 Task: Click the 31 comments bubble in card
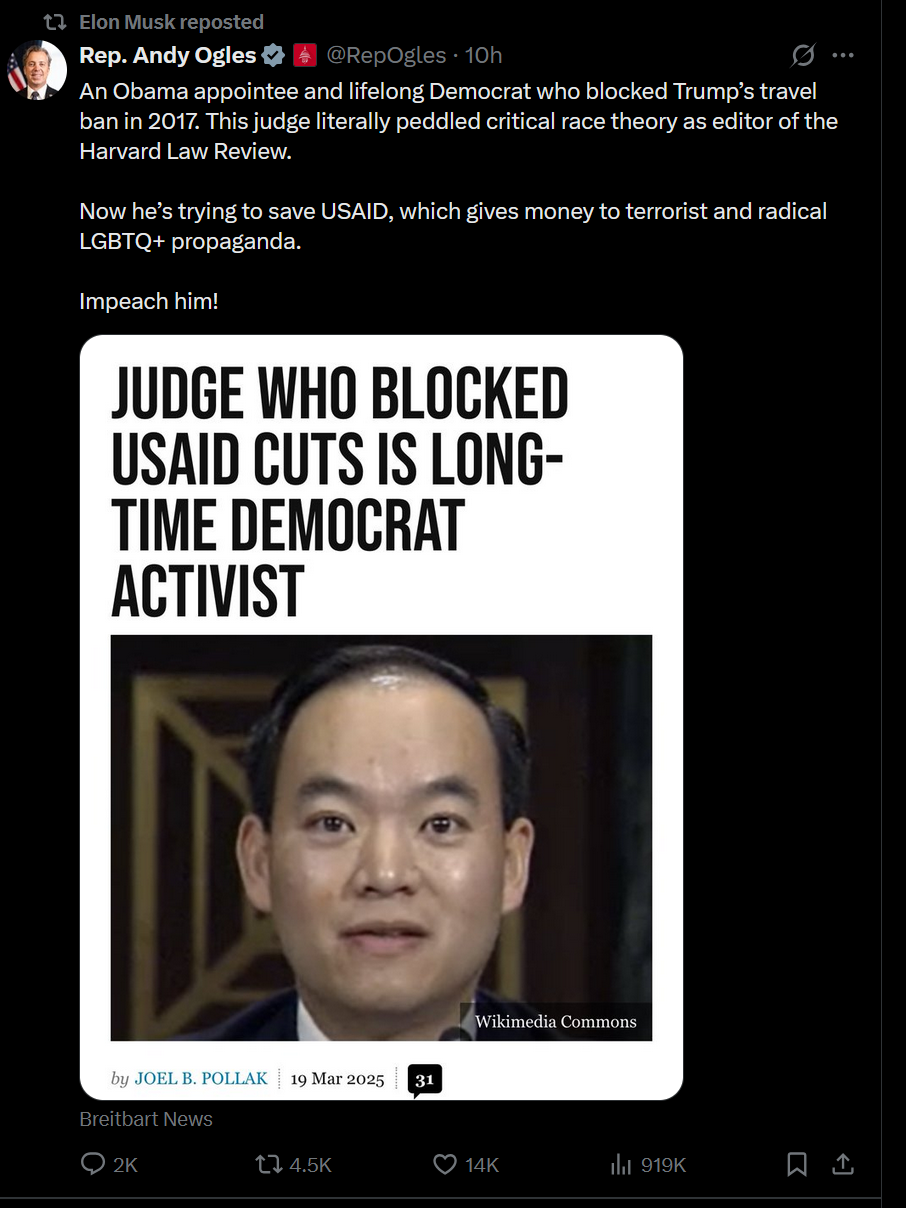(425, 1080)
